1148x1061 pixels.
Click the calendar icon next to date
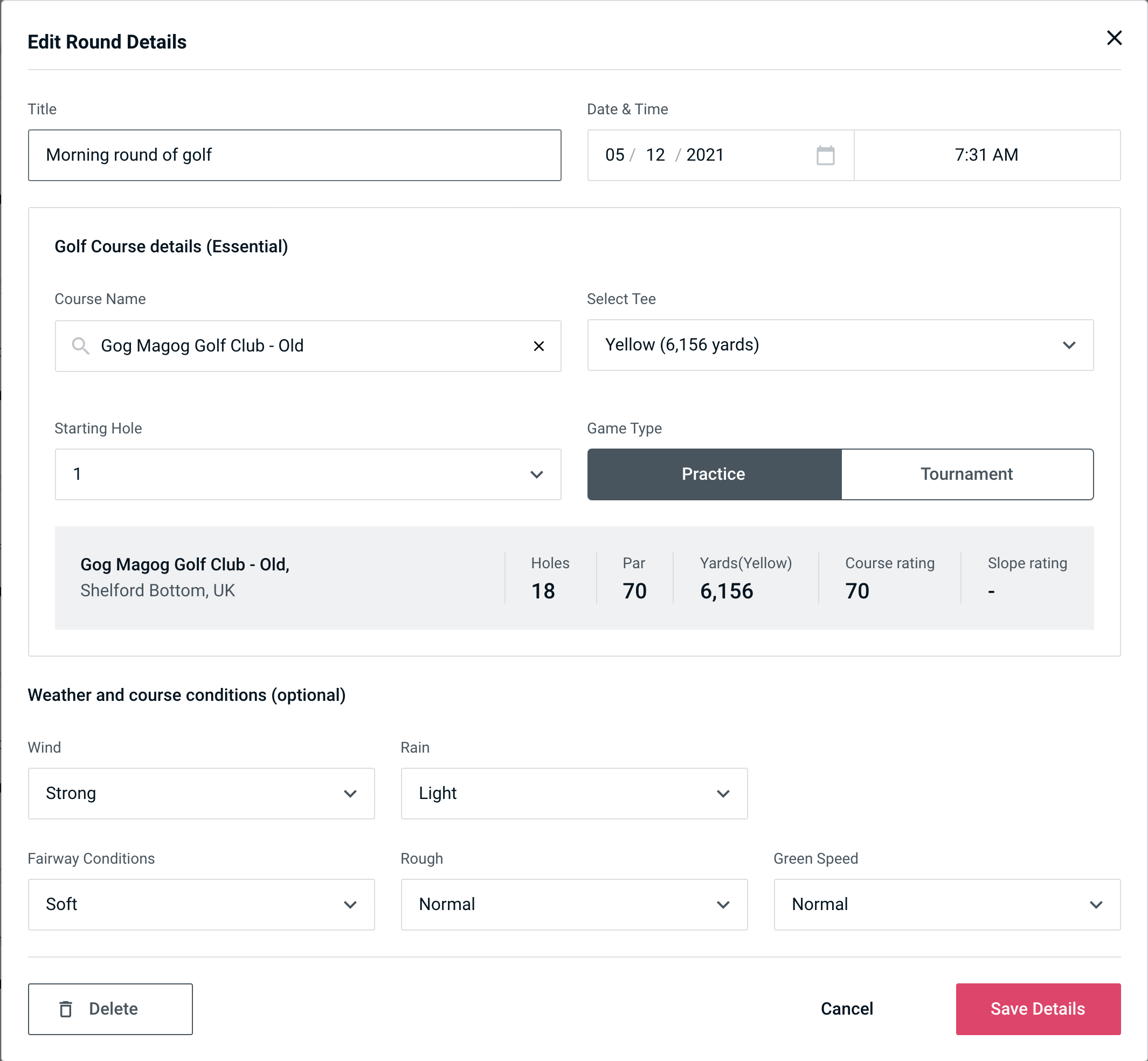point(825,155)
